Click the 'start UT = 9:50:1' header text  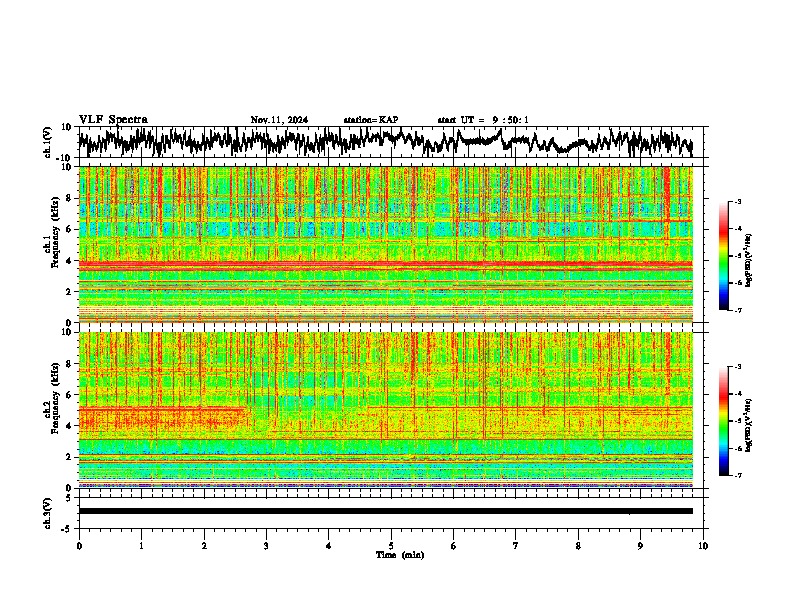(x=483, y=120)
